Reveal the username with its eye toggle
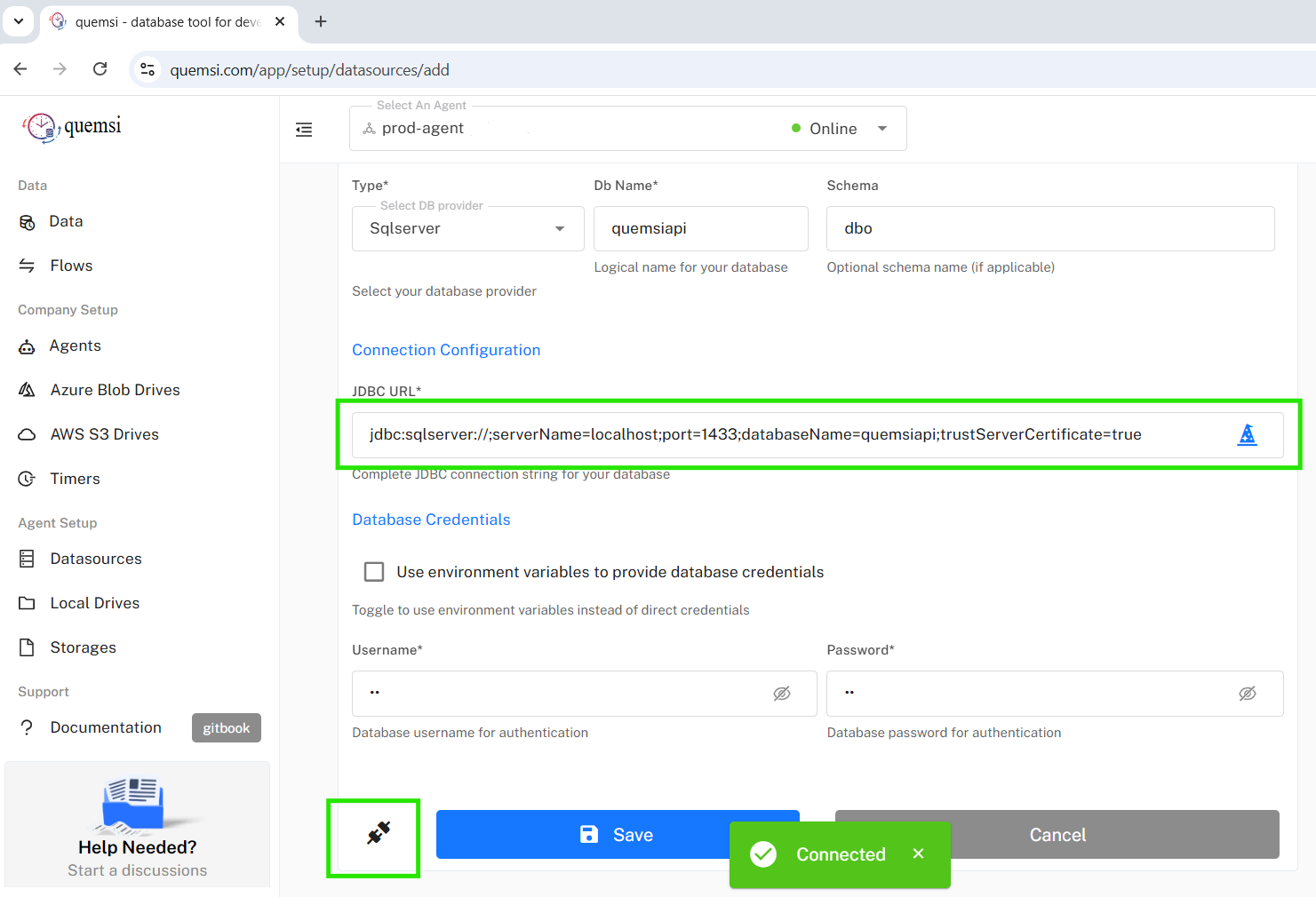Screen dimensions: 1316x897 [782, 693]
